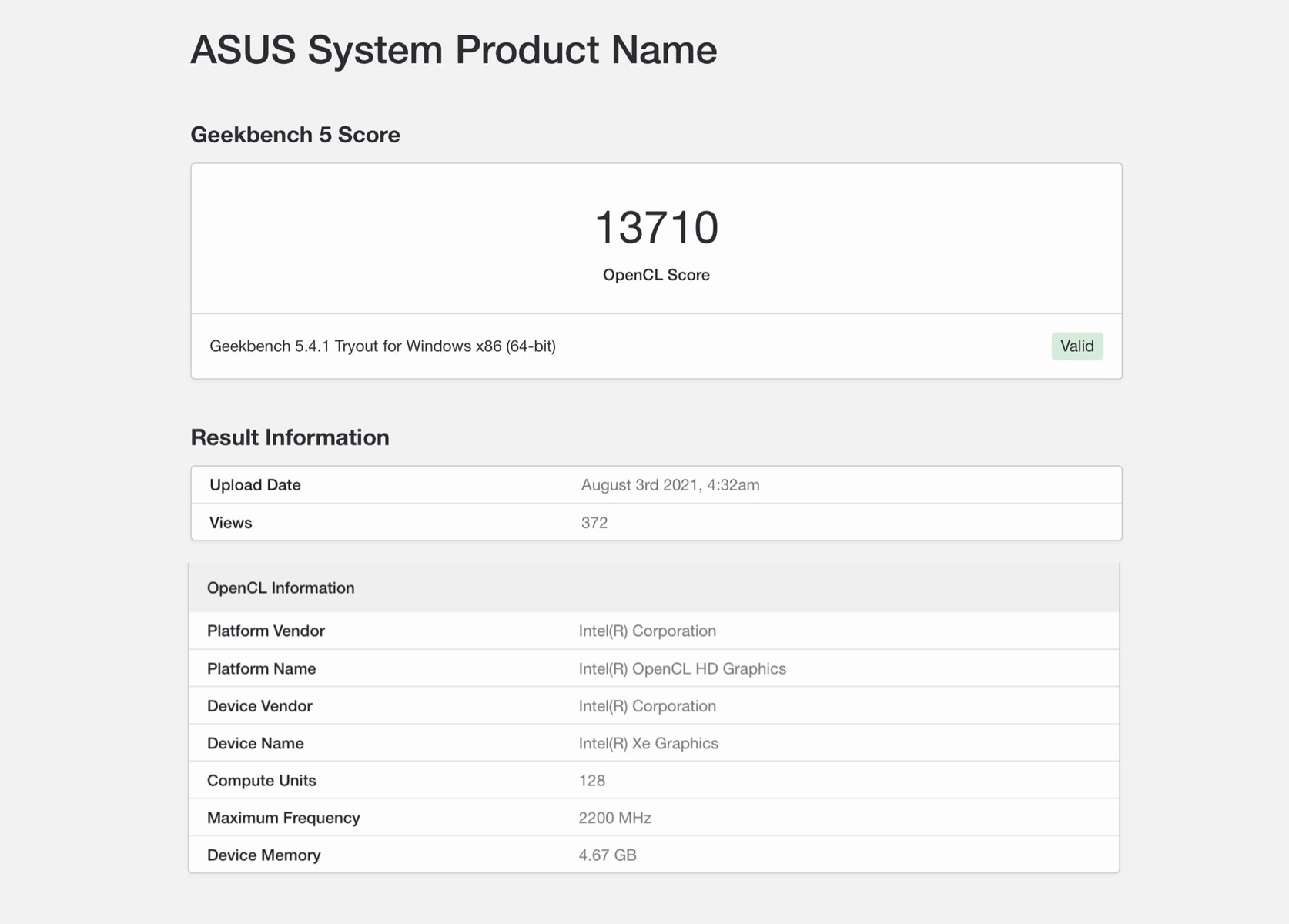Click the Result Information heading
1289x924 pixels.
pyautogui.click(x=290, y=437)
